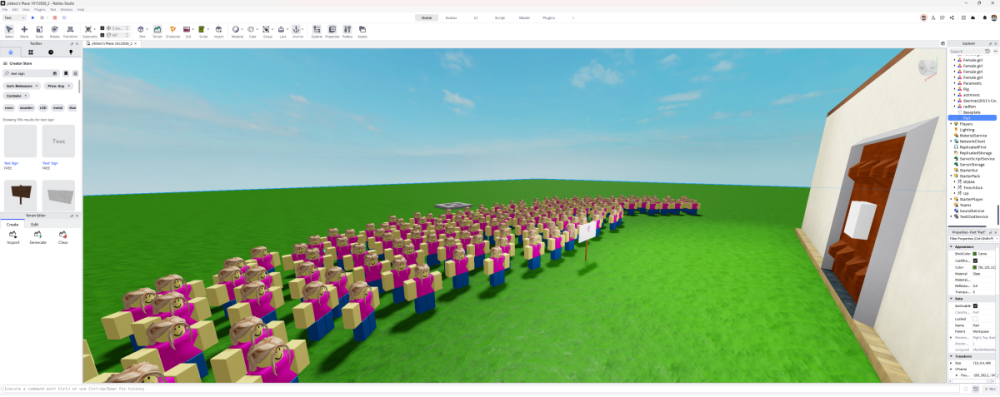This screenshot has width=1000, height=397.
Task: Click the Toolbox search field
Action: coord(30,73)
